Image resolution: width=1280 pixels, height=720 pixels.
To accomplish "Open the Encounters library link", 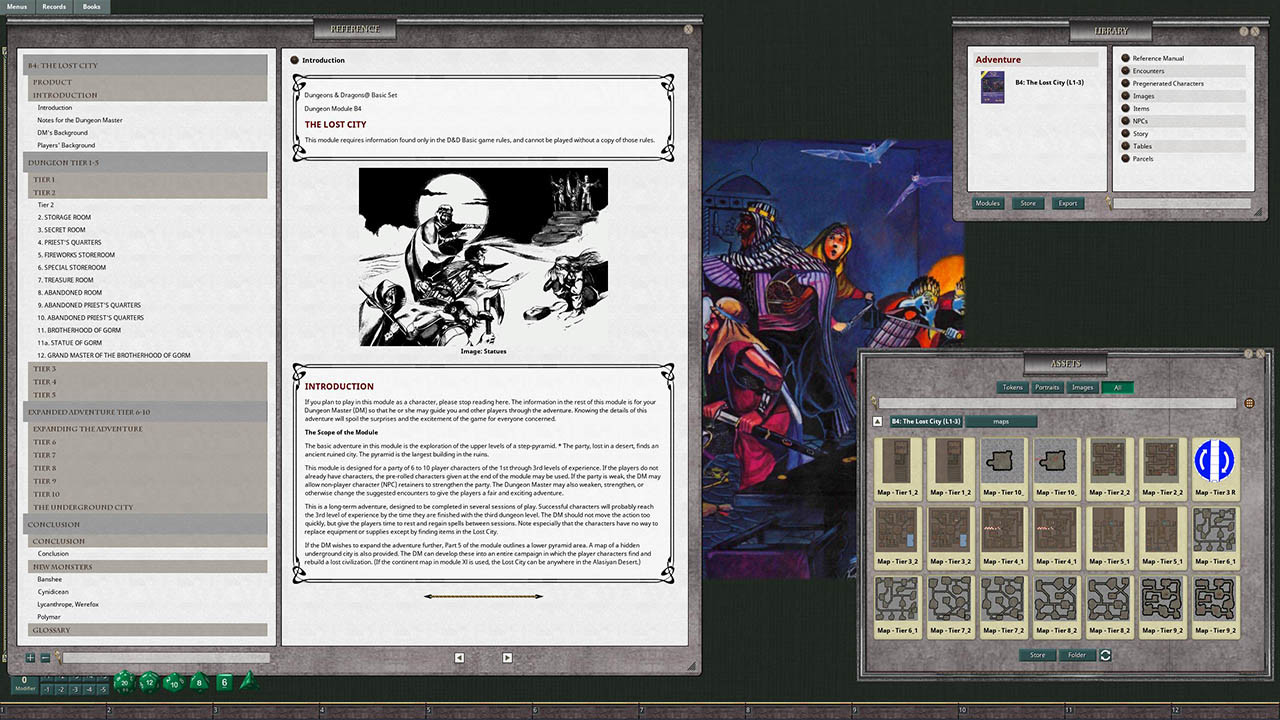I will [1148, 71].
